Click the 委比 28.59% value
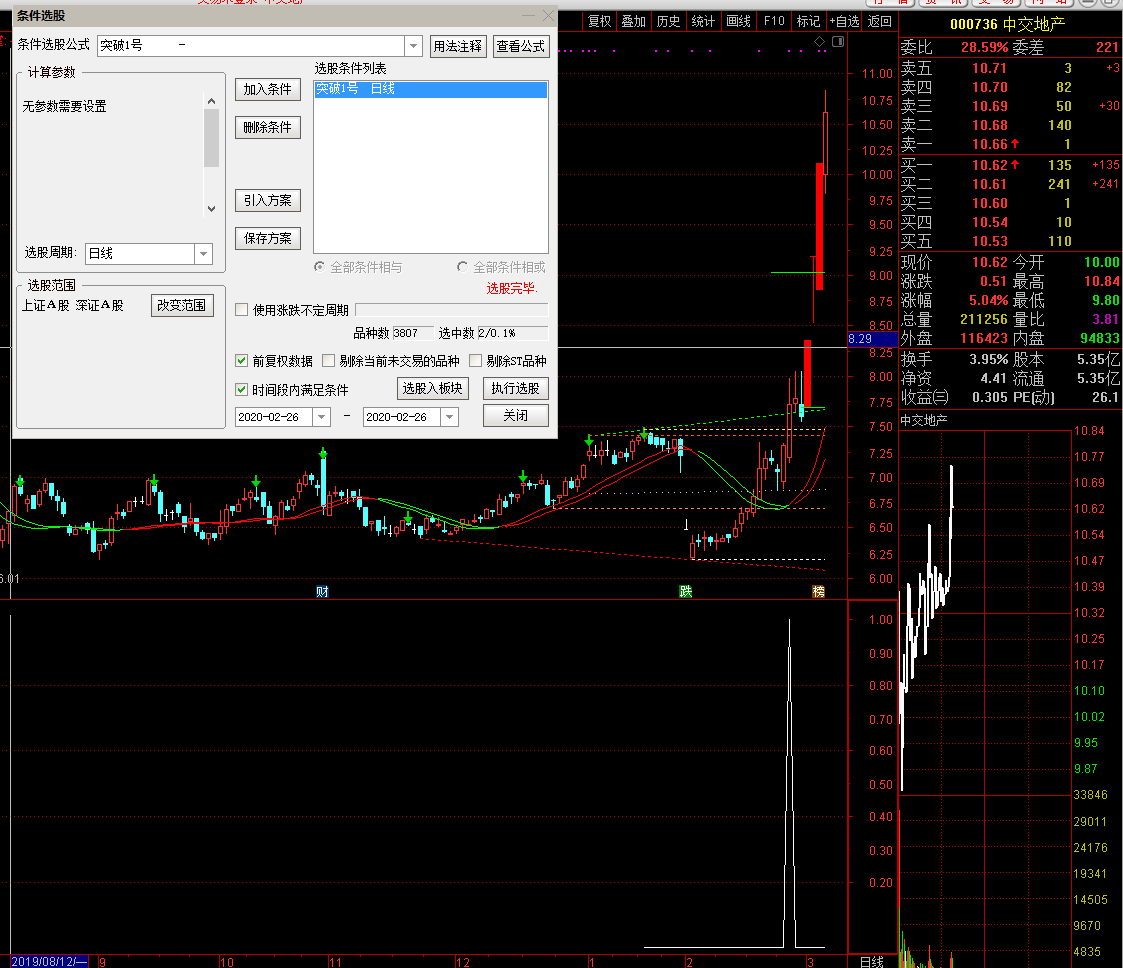 pos(984,47)
